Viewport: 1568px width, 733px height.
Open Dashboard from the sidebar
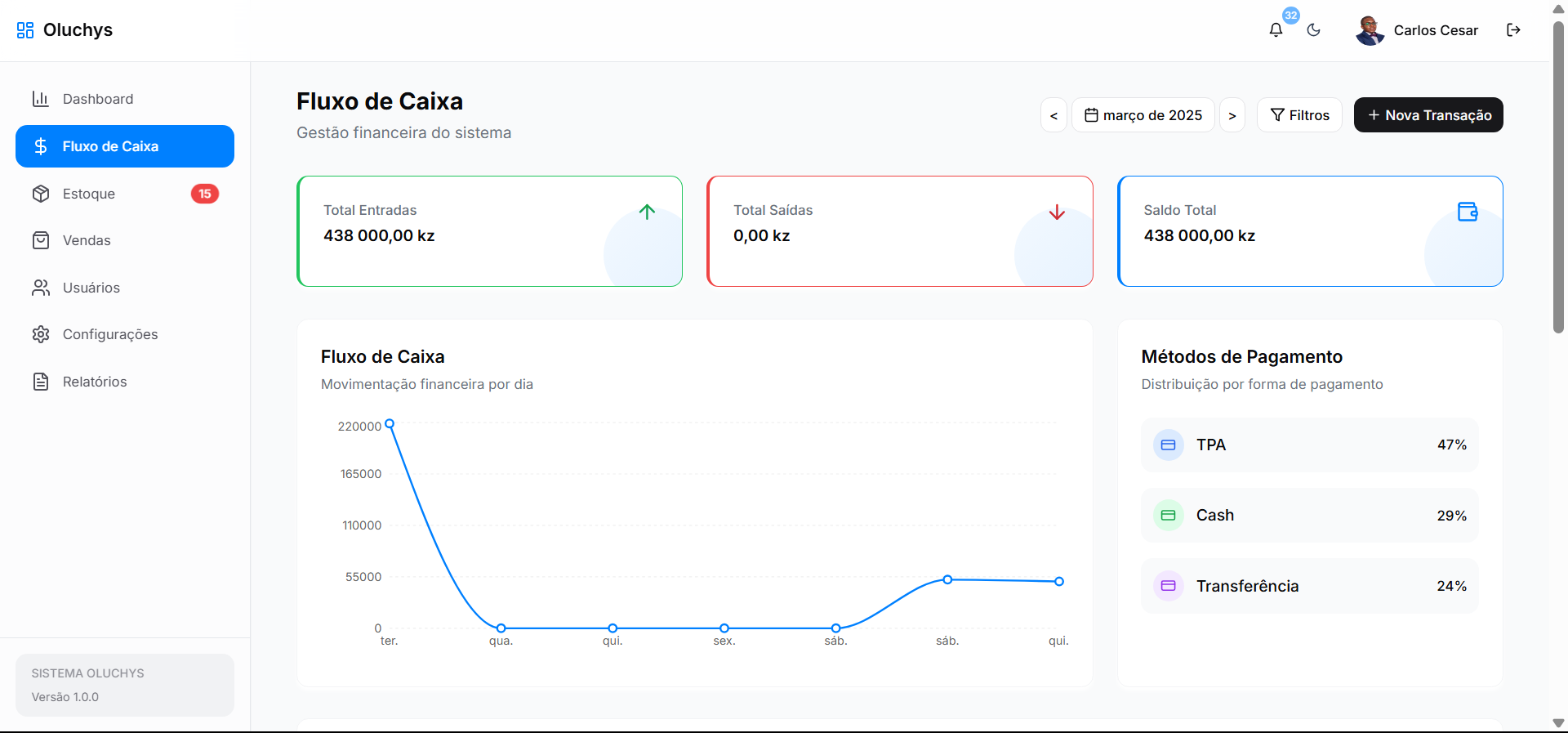pyautogui.click(x=98, y=99)
